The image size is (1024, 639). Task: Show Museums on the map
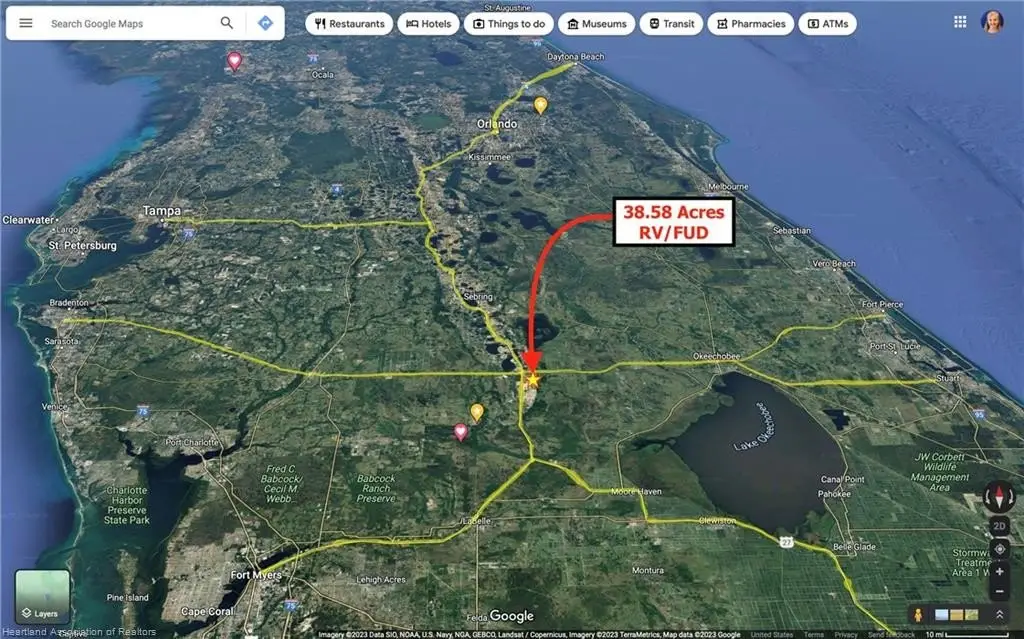(x=597, y=24)
